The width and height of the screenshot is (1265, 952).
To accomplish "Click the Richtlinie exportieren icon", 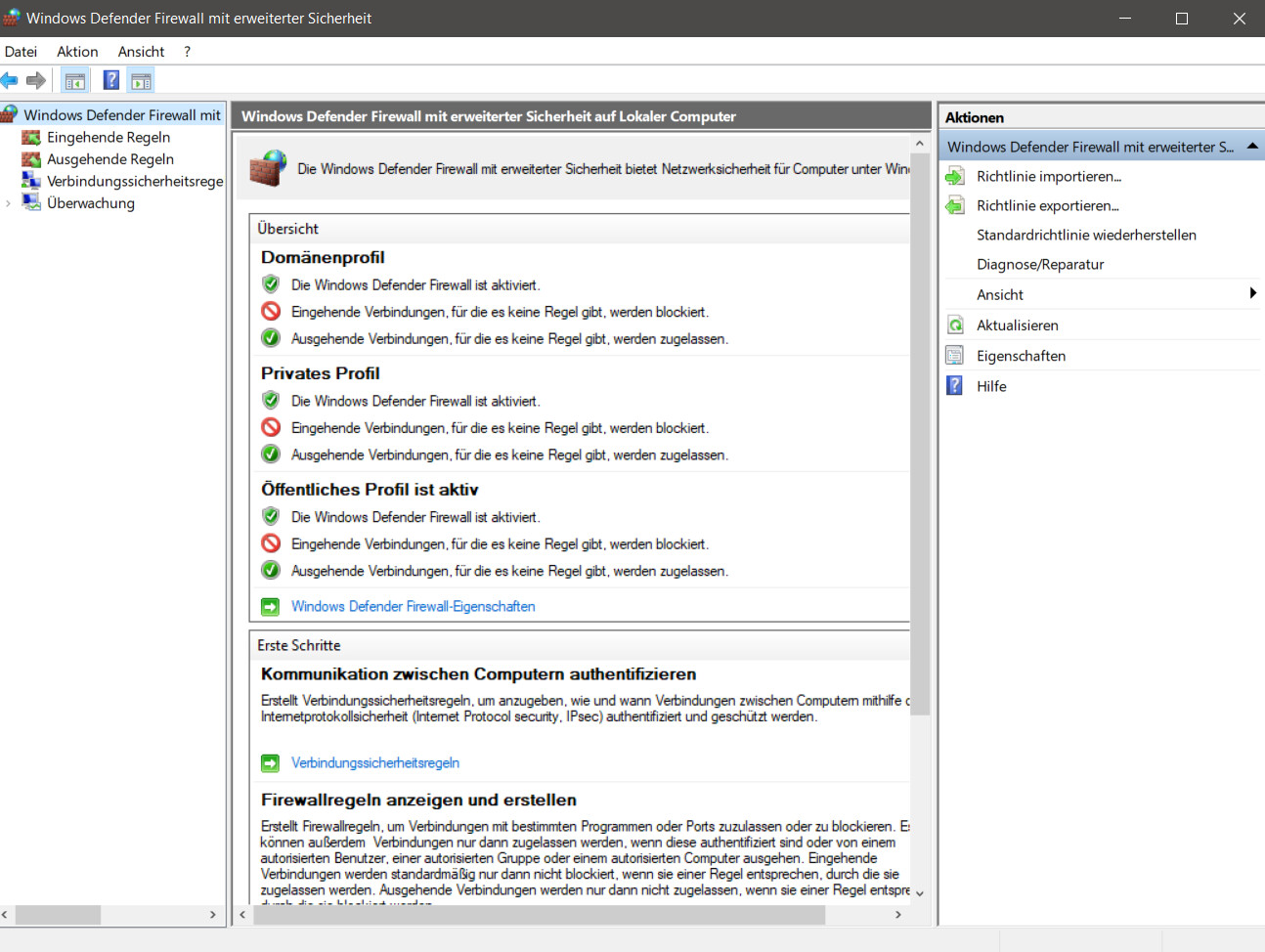I will (x=955, y=206).
